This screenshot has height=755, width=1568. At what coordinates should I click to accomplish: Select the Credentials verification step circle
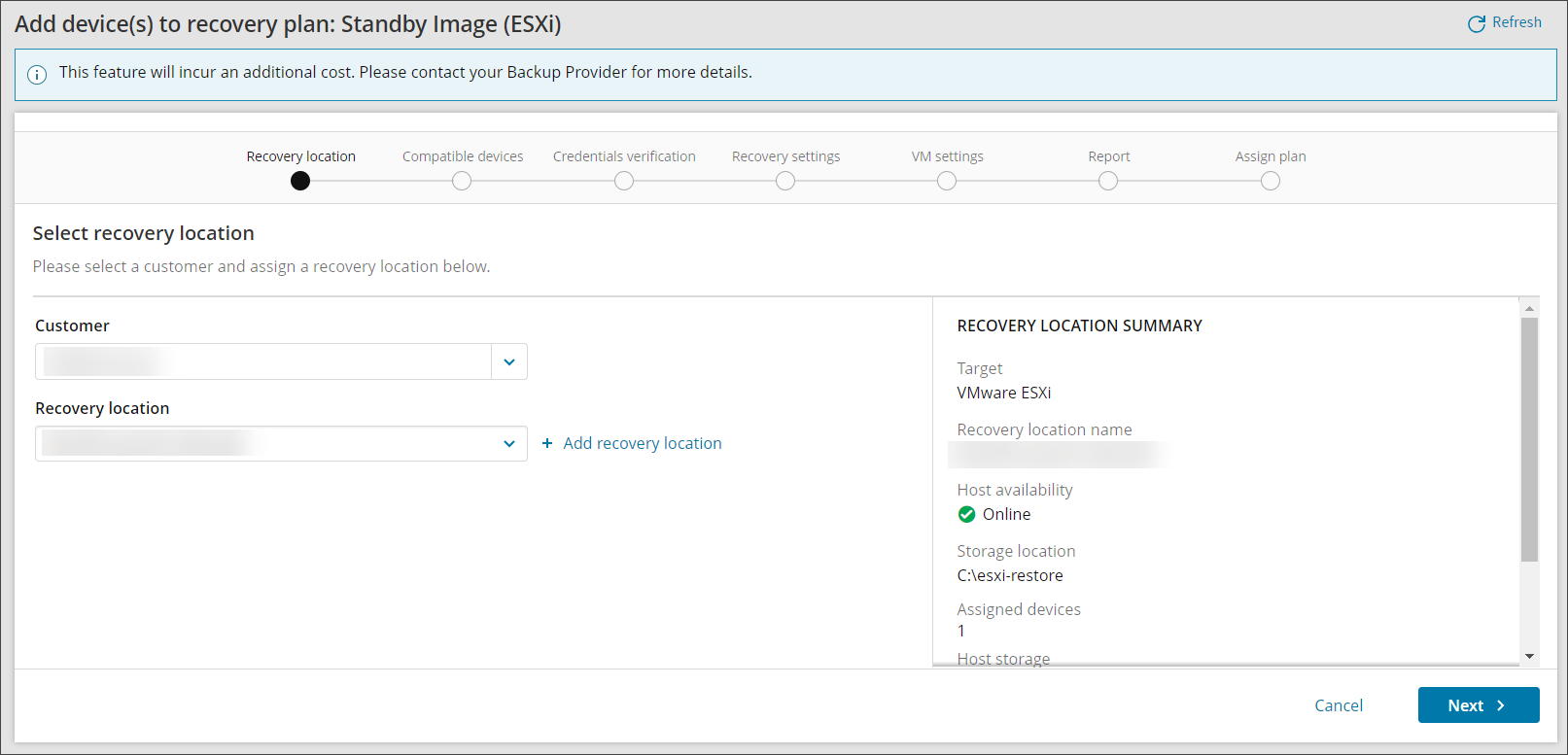[x=624, y=181]
